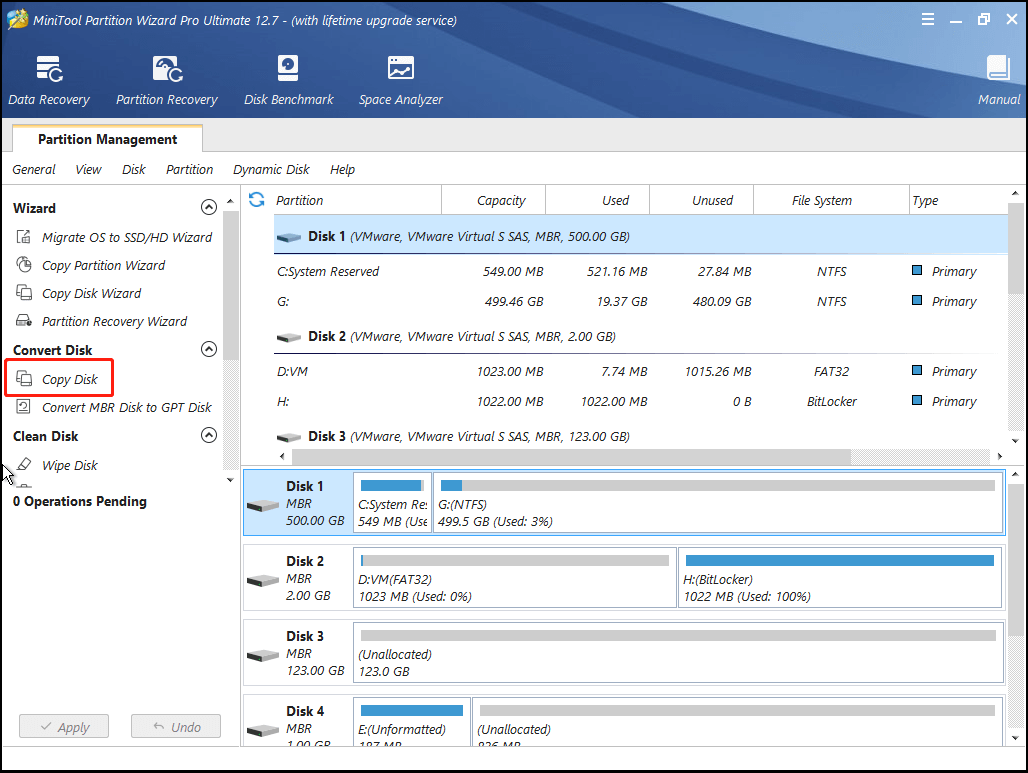Image resolution: width=1028 pixels, height=773 pixels.
Task: Collapse the Clean Disk section
Action: [209, 435]
